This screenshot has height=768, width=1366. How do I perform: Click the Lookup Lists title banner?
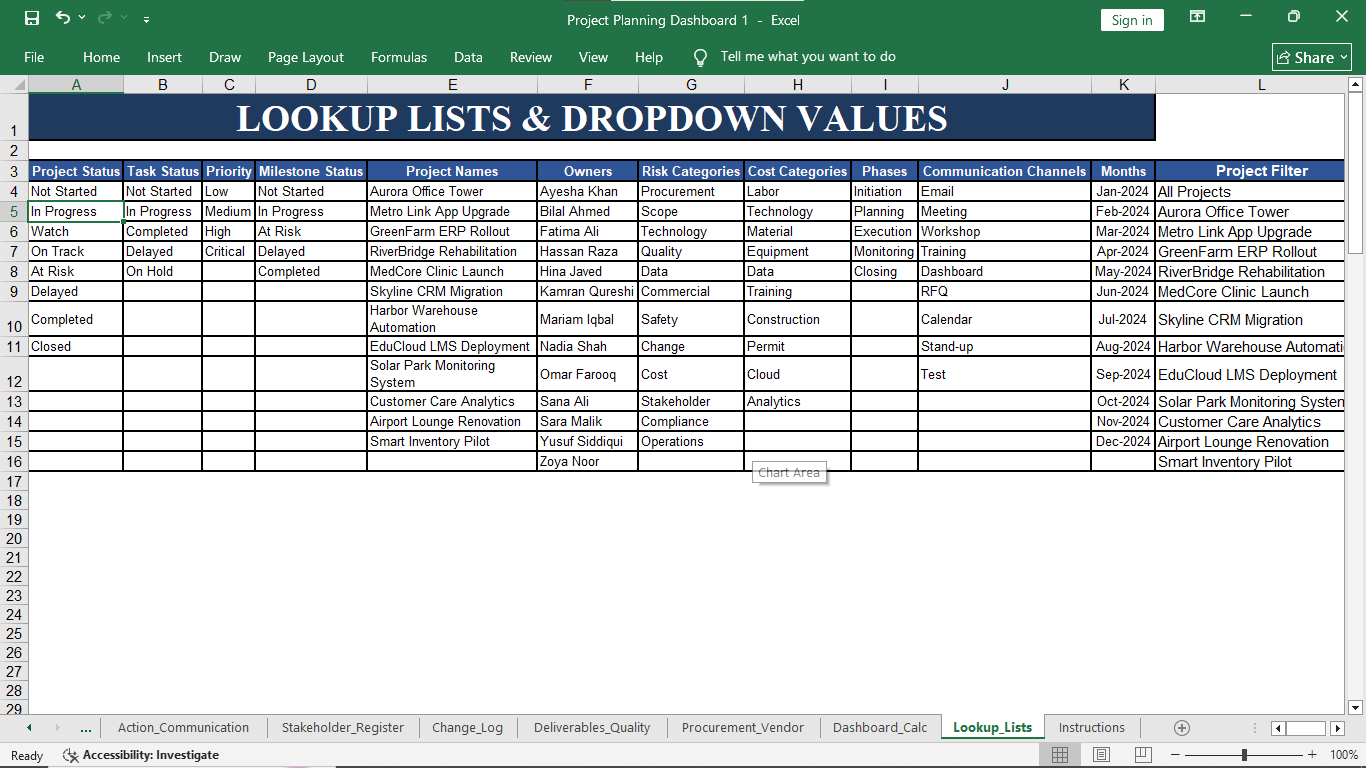(x=592, y=118)
